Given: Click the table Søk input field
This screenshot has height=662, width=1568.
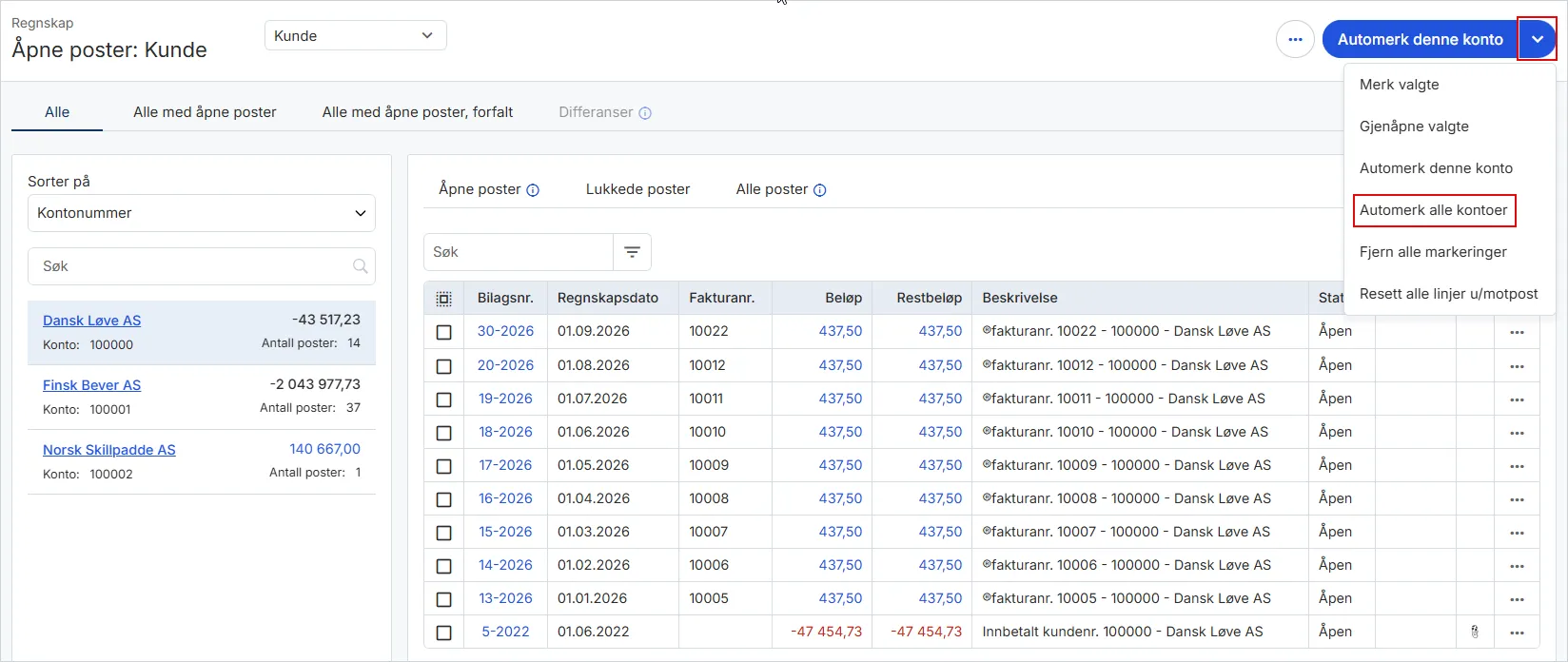Looking at the screenshot, I should (519, 252).
